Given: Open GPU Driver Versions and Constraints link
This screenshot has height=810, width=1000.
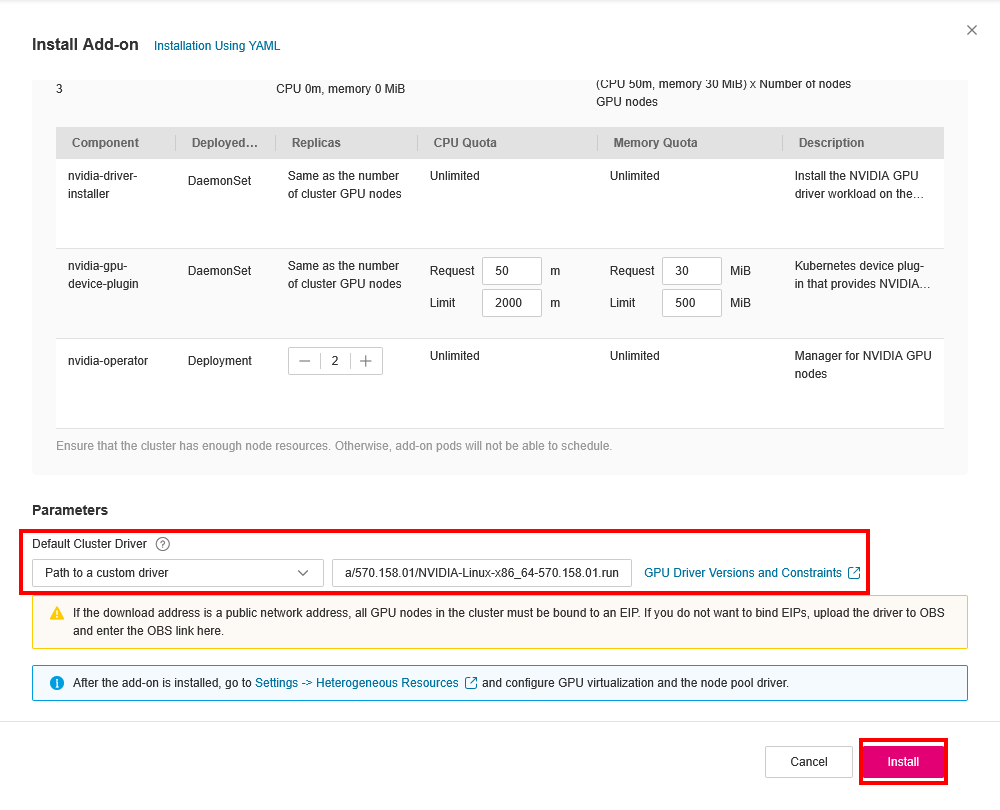Looking at the screenshot, I should (742, 573).
